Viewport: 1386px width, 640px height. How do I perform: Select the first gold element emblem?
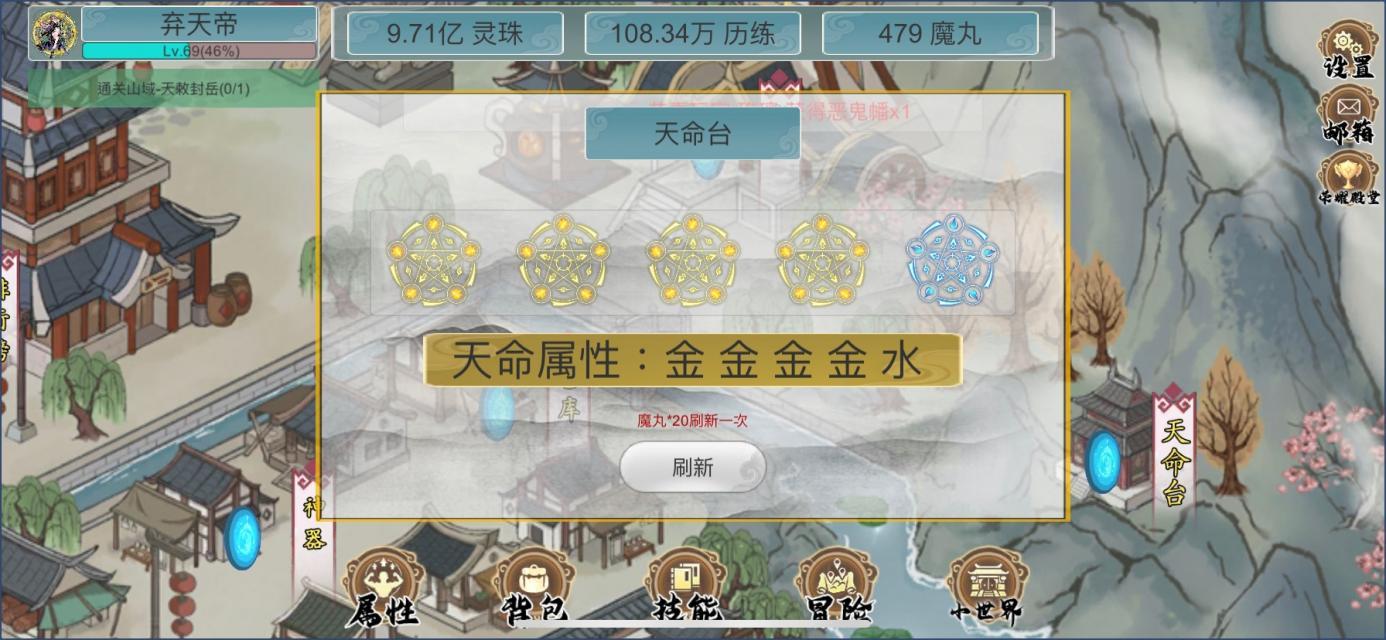pyautogui.click(x=434, y=260)
